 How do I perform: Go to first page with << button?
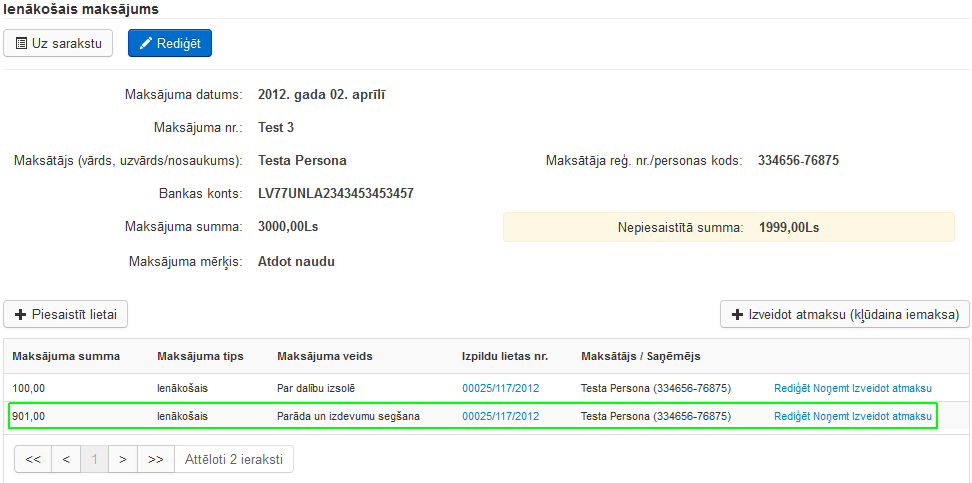point(33,459)
